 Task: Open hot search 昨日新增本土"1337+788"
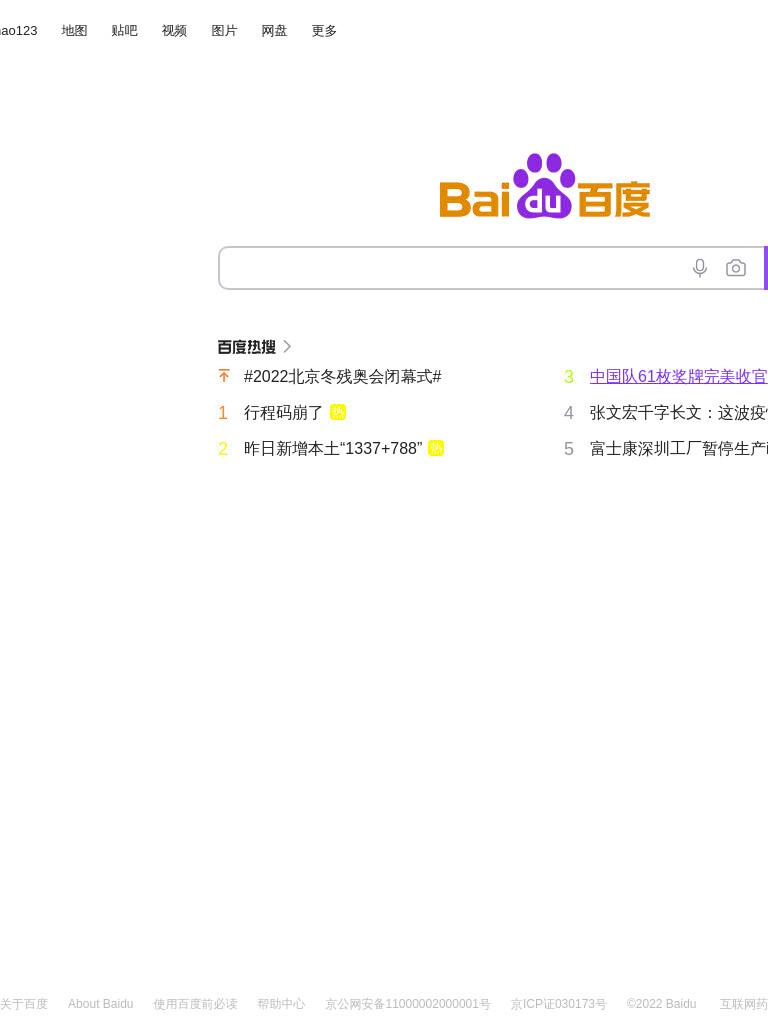[333, 449]
